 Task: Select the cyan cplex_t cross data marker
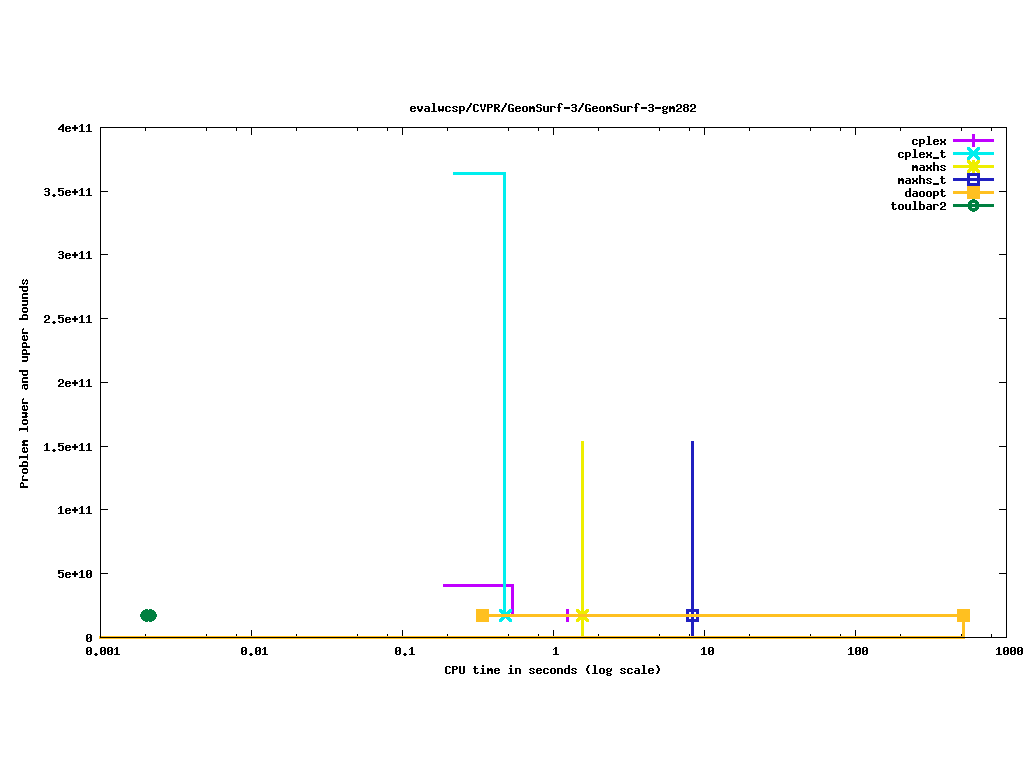coord(505,615)
